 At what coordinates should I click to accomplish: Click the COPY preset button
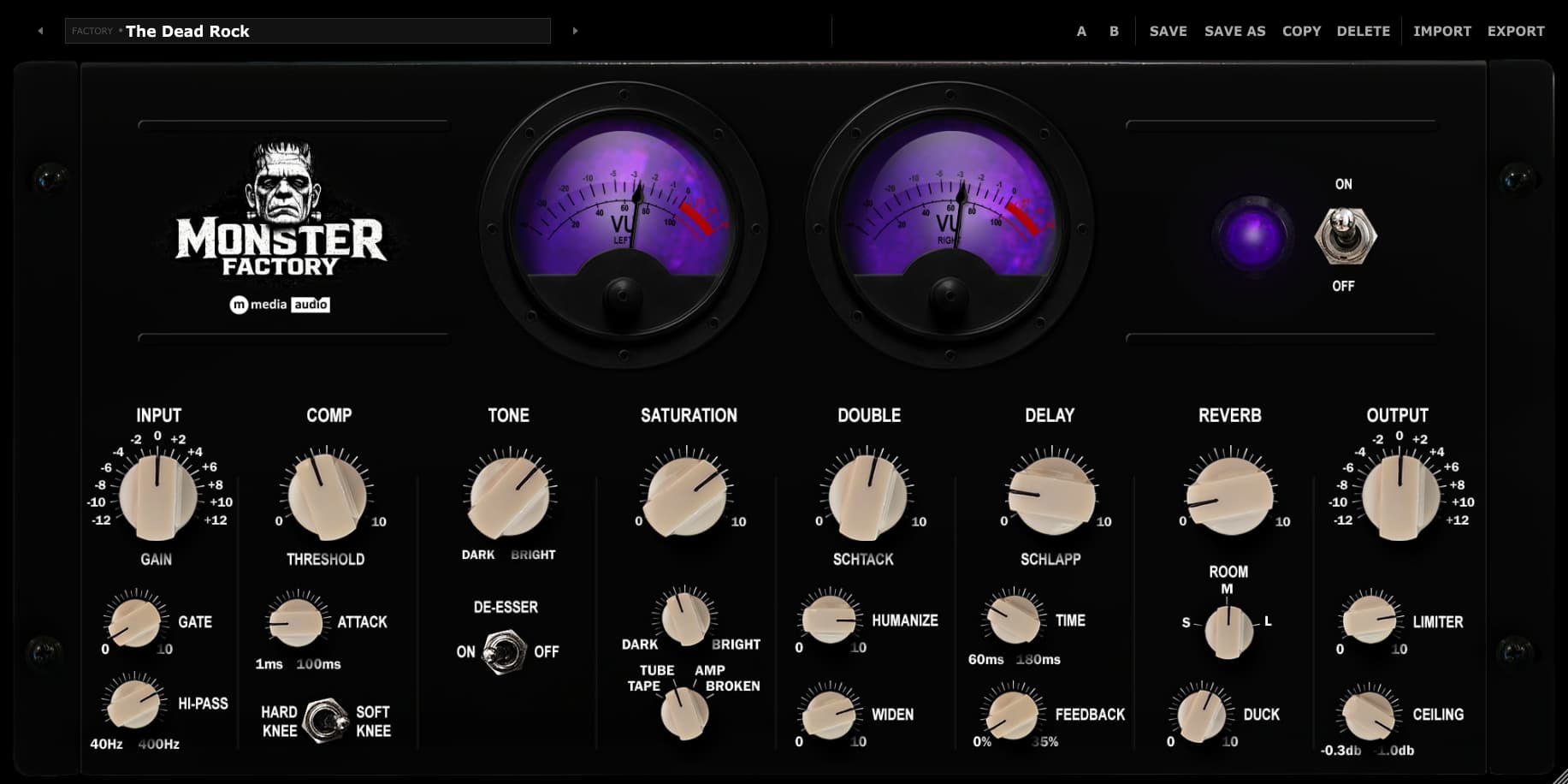pos(1301,31)
